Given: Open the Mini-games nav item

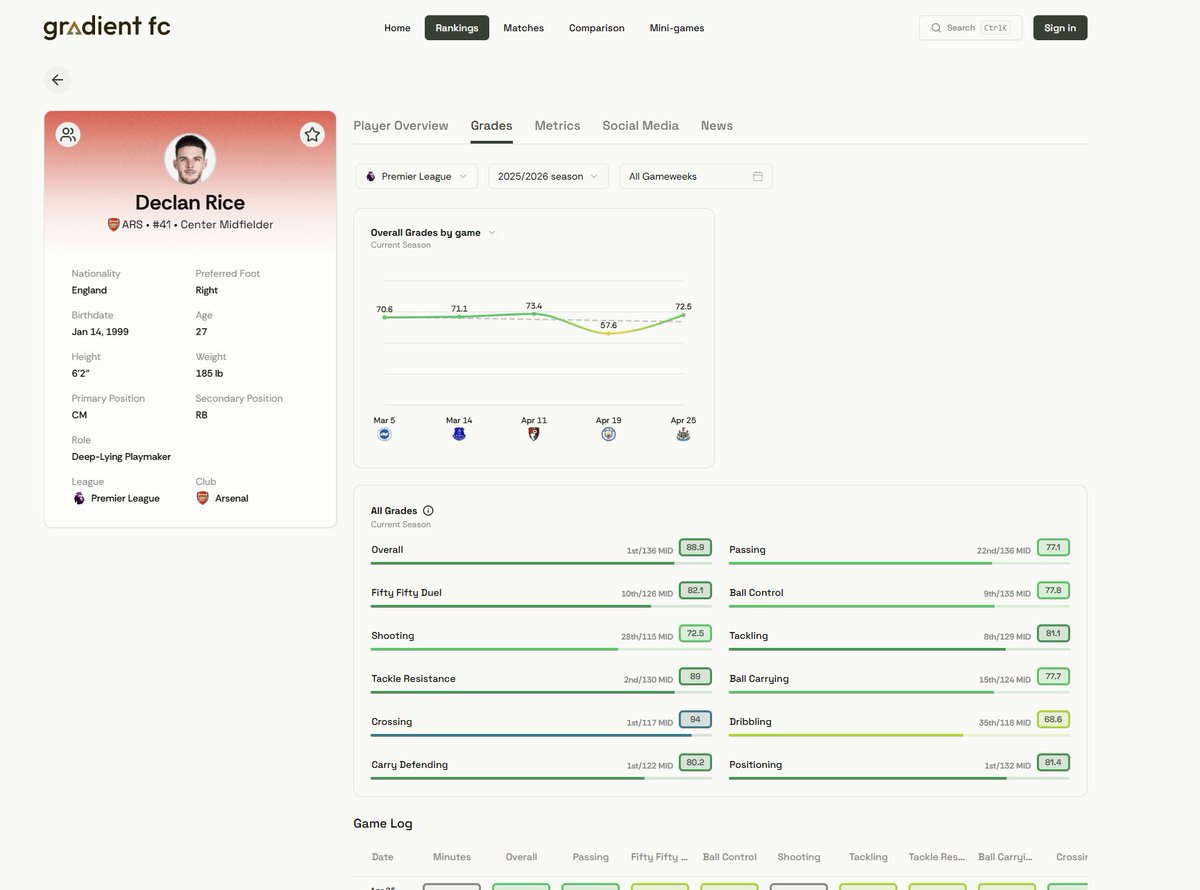Looking at the screenshot, I should 677,28.
